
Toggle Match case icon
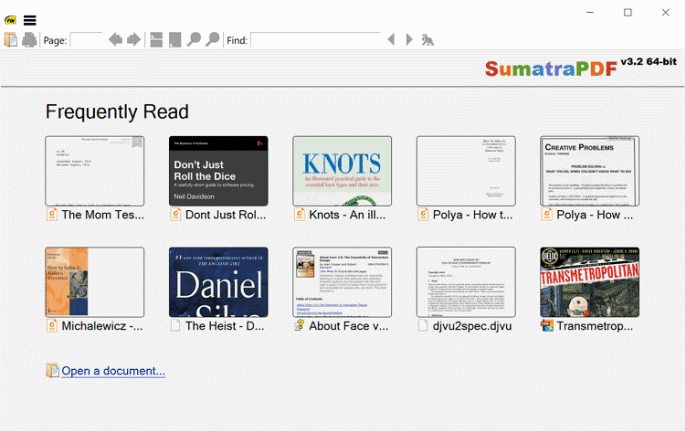(428, 40)
